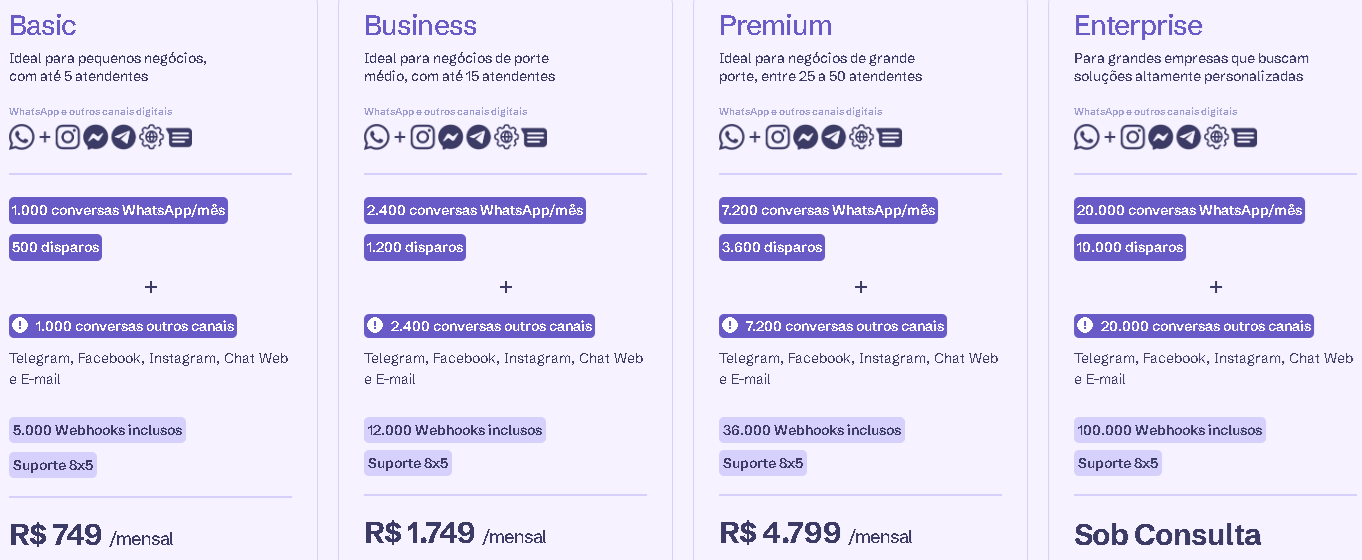Click the Instagram icon in Premium plan
1362x560 pixels.
(x=778, y=137)
